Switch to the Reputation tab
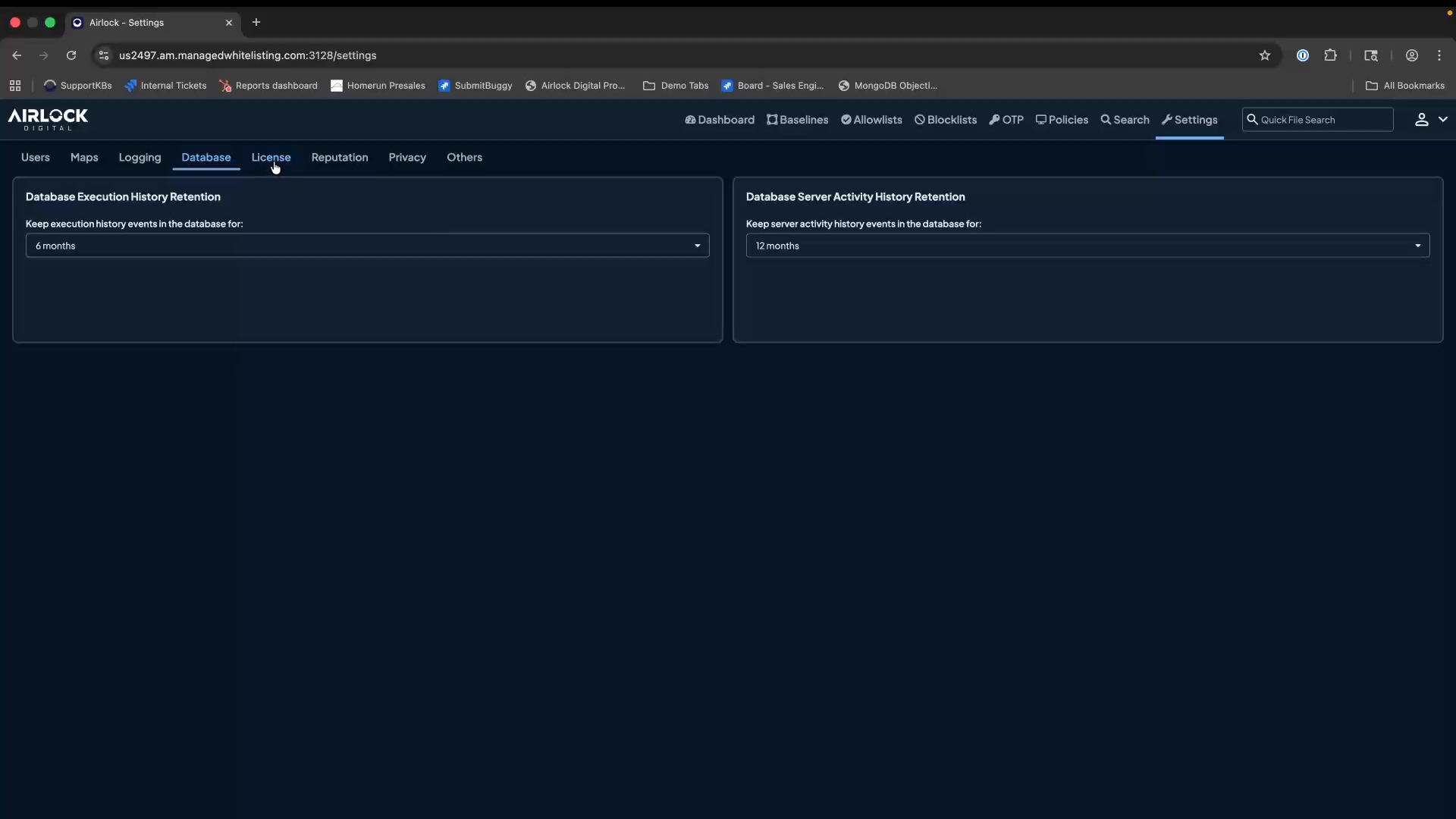The height and width of the screenshot is (819, 1456). click(339, 158)
